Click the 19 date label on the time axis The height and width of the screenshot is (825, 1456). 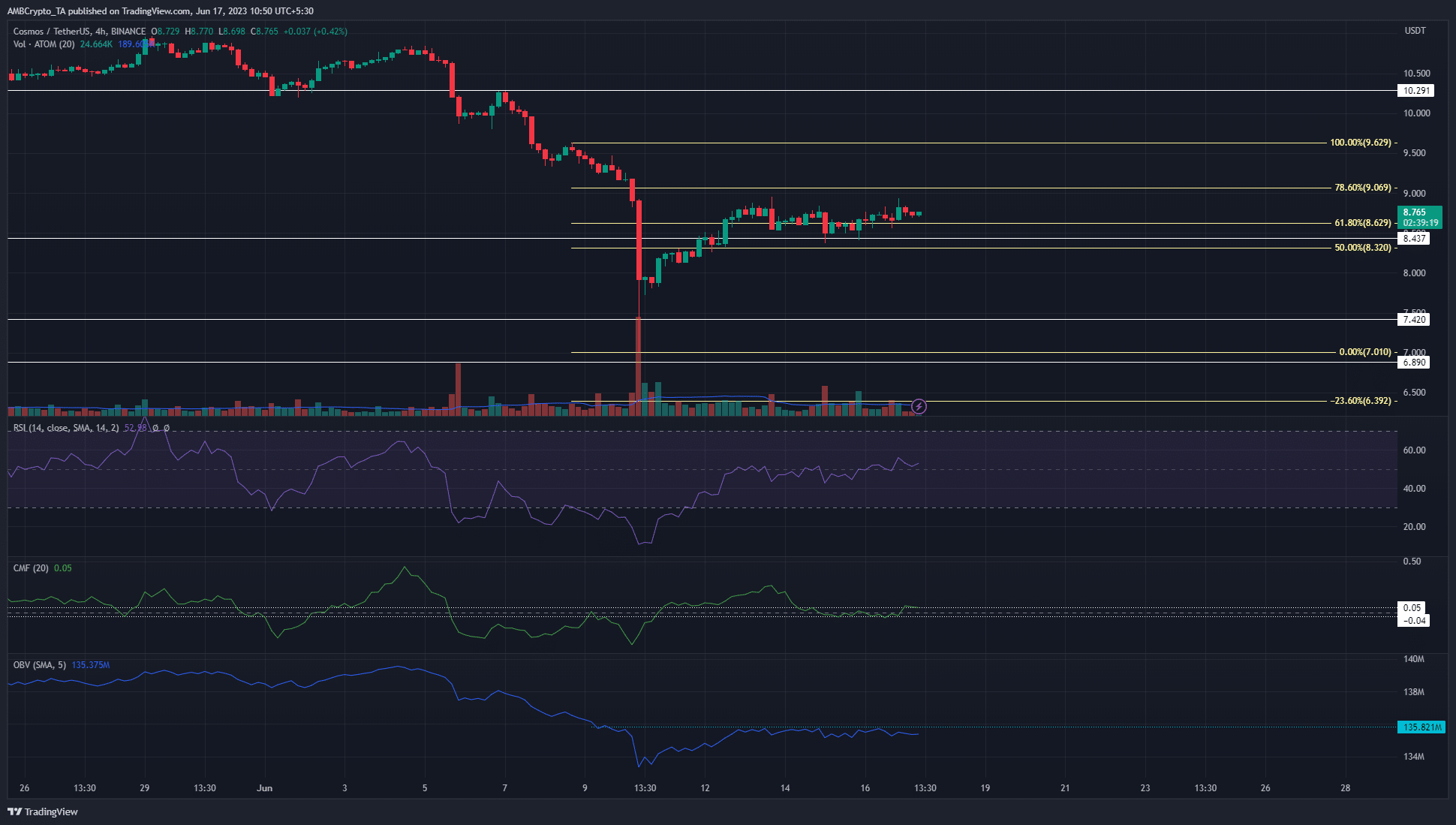pyautogui.click(x=985, y=788)
